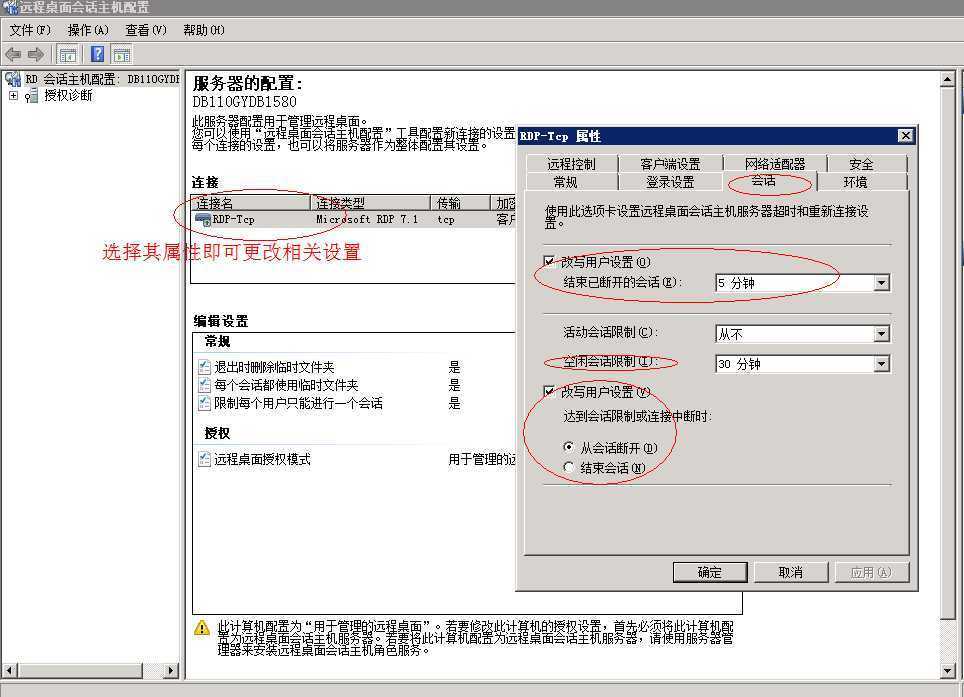Click the 确定 button

coord(710,572)
